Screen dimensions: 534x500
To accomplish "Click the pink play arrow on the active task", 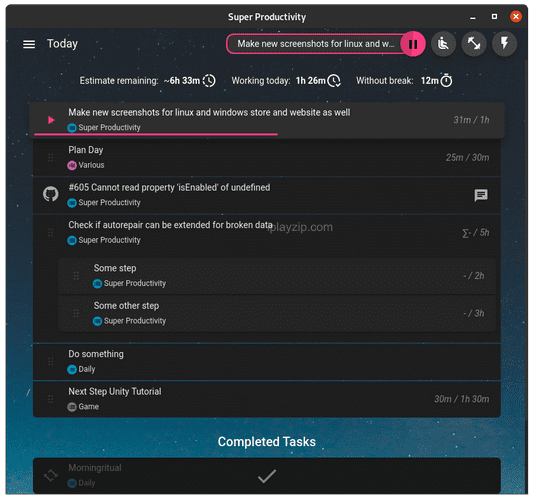I will (51, 120).
